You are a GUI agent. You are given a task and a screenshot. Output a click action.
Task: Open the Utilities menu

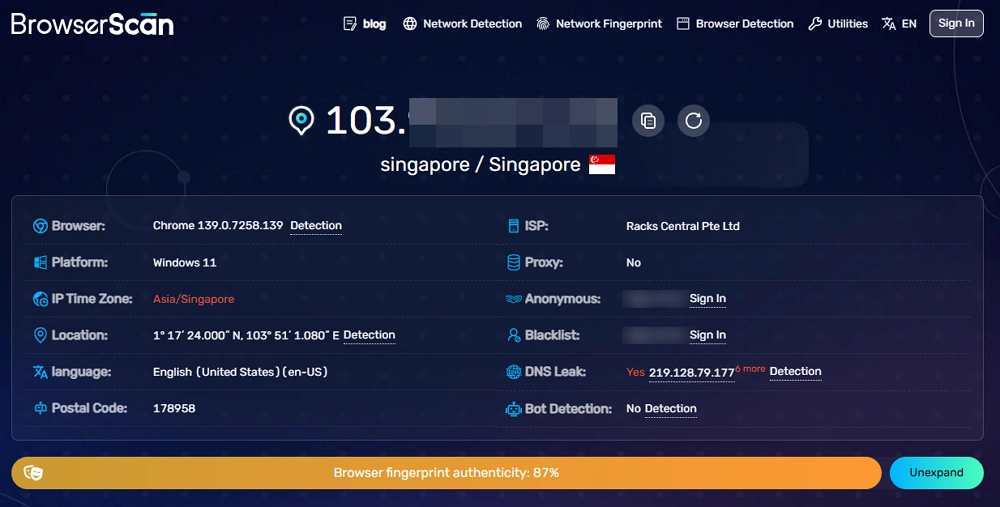coord(848,24)
